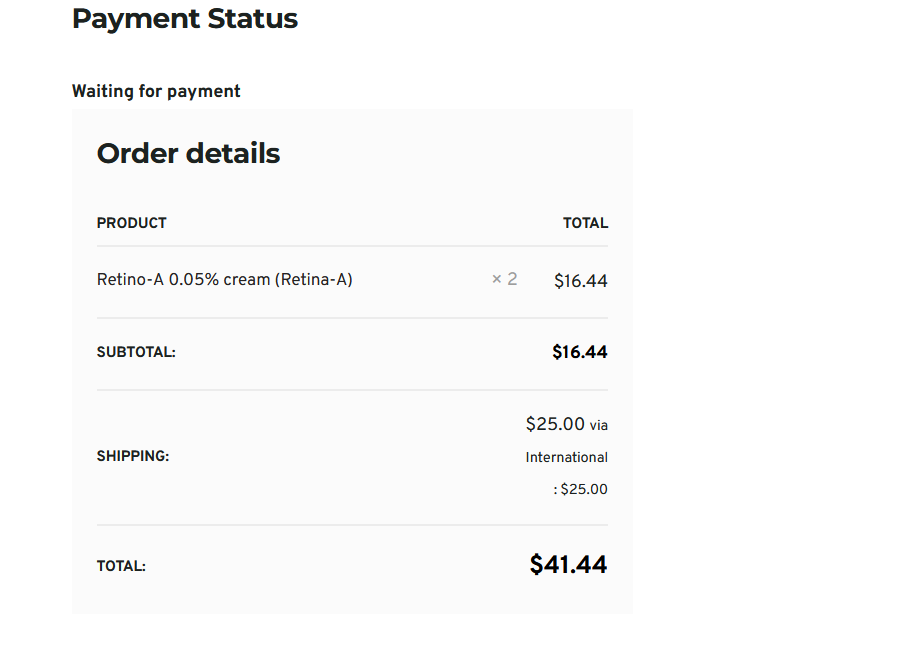Click the Payment Status heading
The image size is (909, 664).
pyautogui.click(x=185, y=19)
